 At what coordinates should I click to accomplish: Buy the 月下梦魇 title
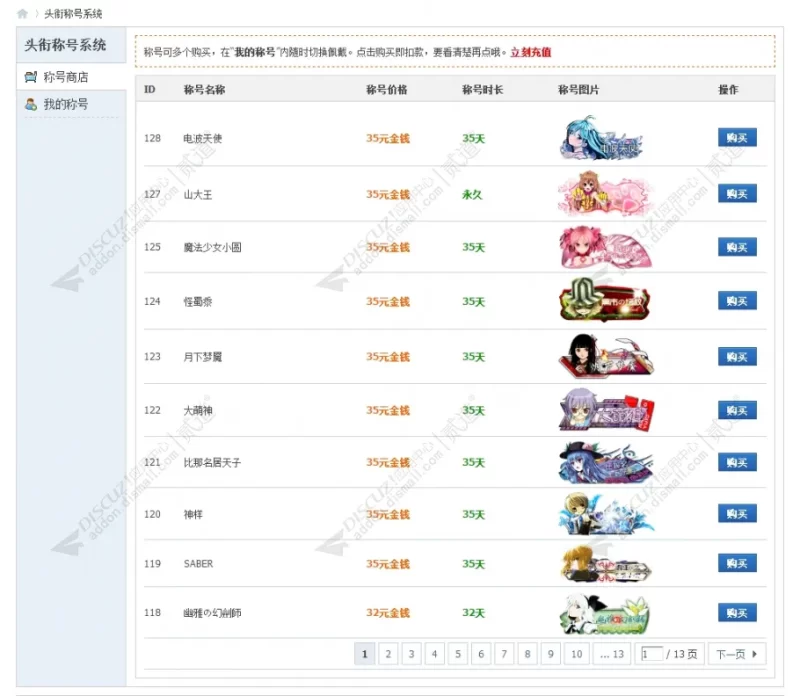point(737,357)
